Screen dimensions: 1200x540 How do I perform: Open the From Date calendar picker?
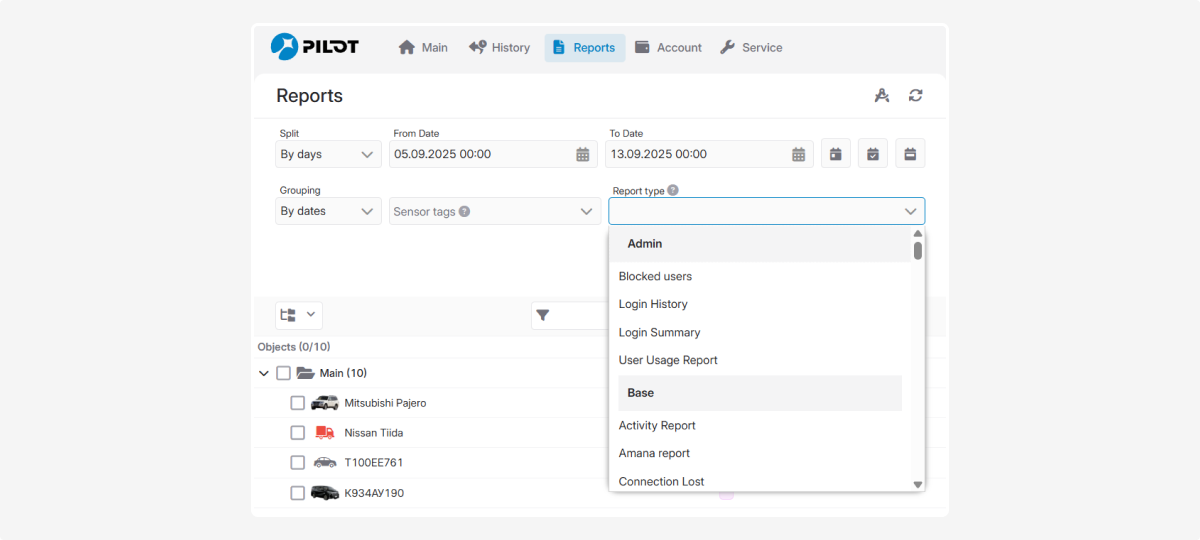583,154
